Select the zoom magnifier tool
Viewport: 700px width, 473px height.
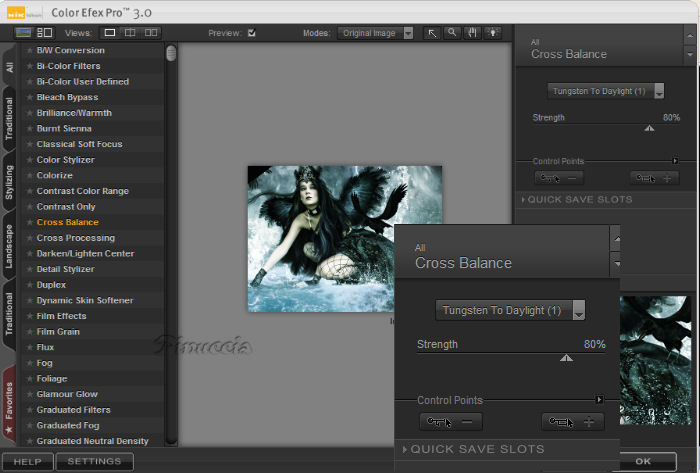(452, 33)
